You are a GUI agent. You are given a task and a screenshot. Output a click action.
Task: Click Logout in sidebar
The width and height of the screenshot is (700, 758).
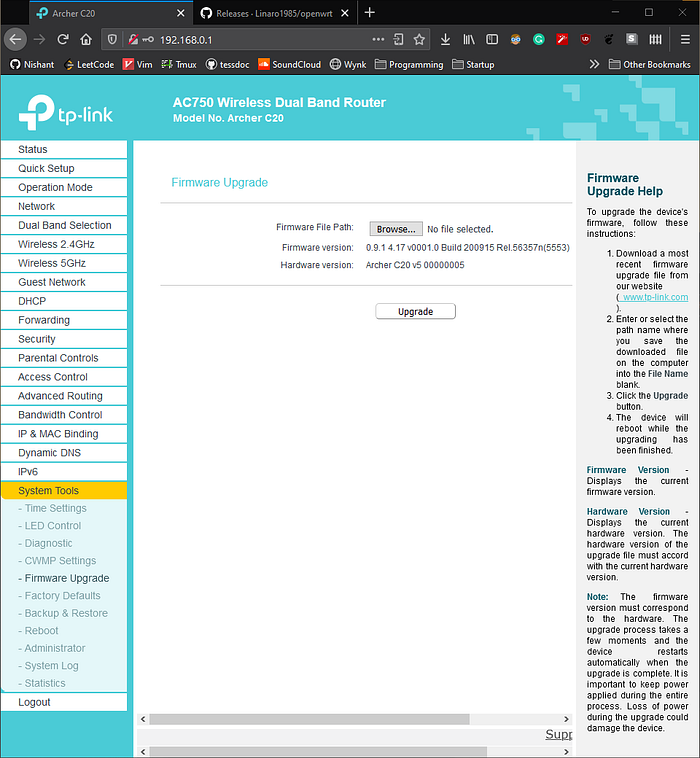click(x=64, y=702)
